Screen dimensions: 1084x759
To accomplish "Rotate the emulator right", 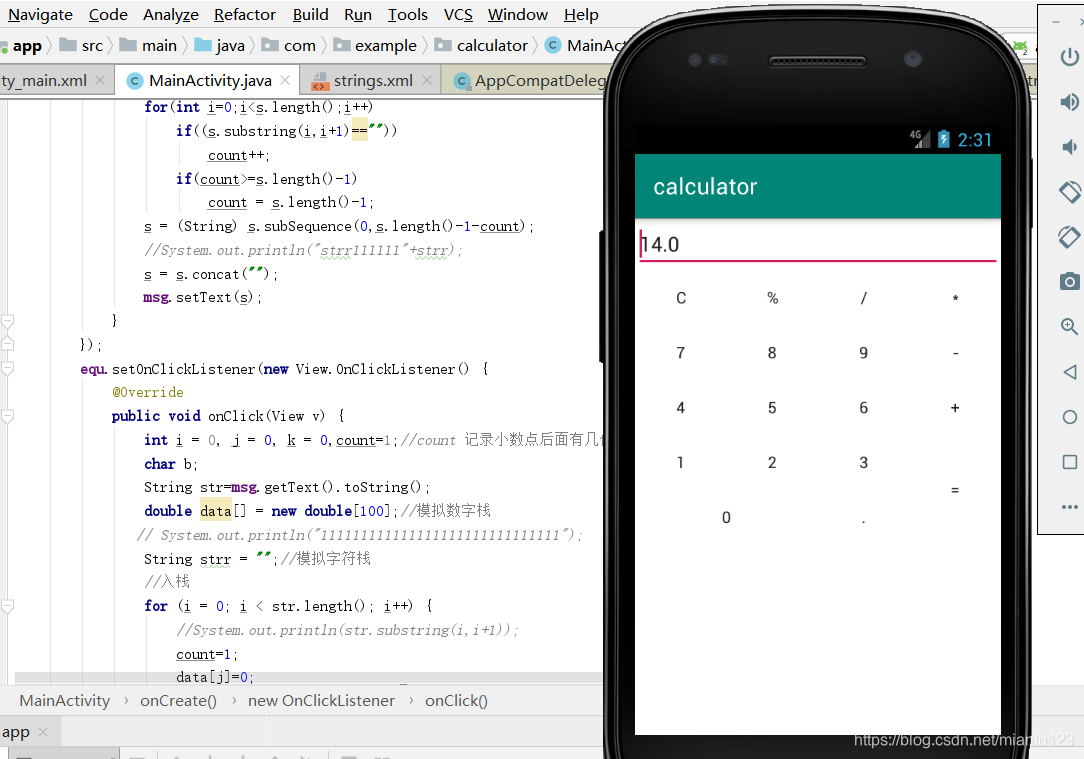I will (1069, 236).
